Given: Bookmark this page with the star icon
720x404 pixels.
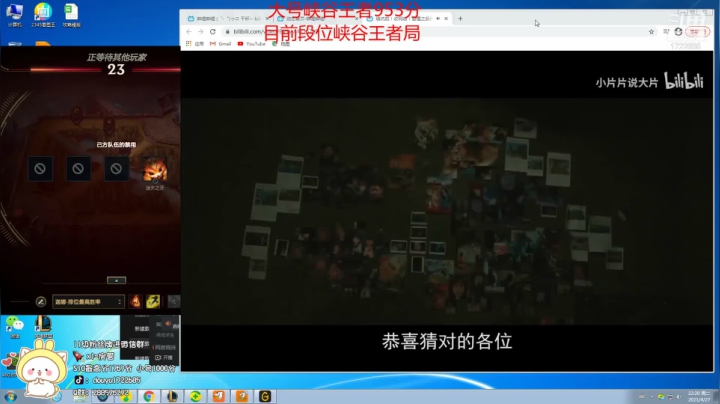Looking at the screenshot, I should 651,32.
